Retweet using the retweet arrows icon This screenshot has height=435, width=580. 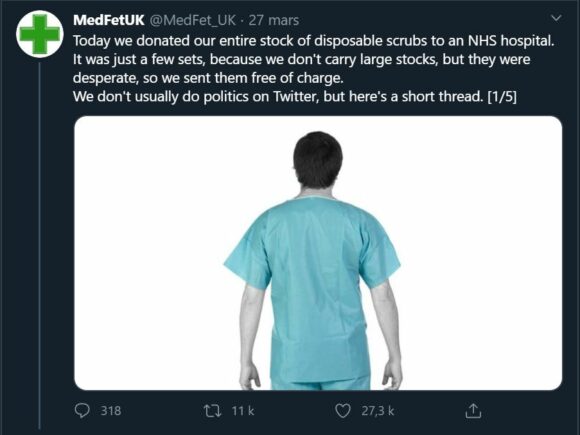[213, 411]
